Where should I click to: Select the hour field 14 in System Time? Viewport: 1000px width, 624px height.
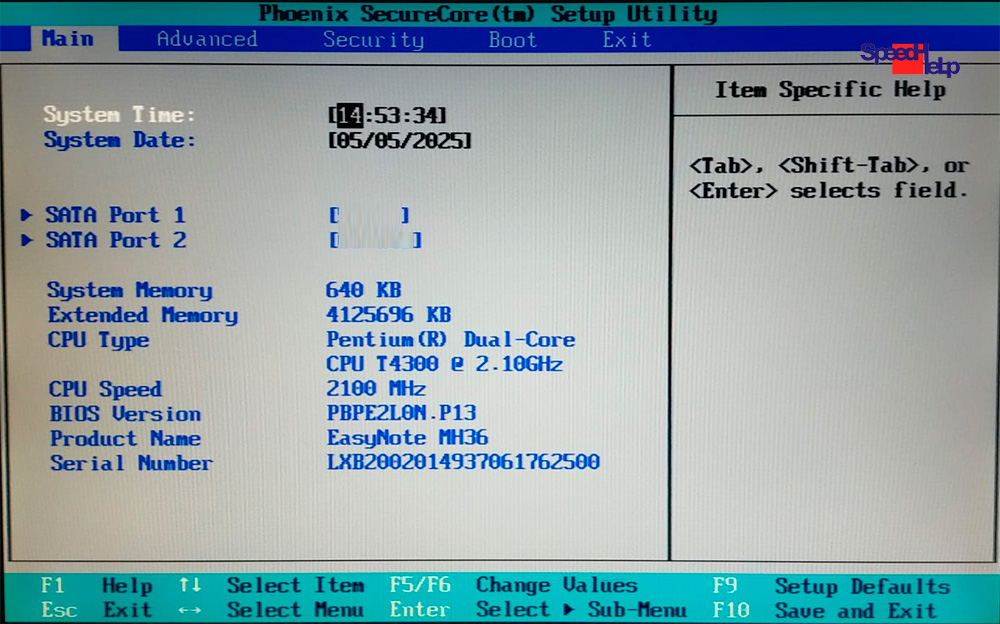349,115
